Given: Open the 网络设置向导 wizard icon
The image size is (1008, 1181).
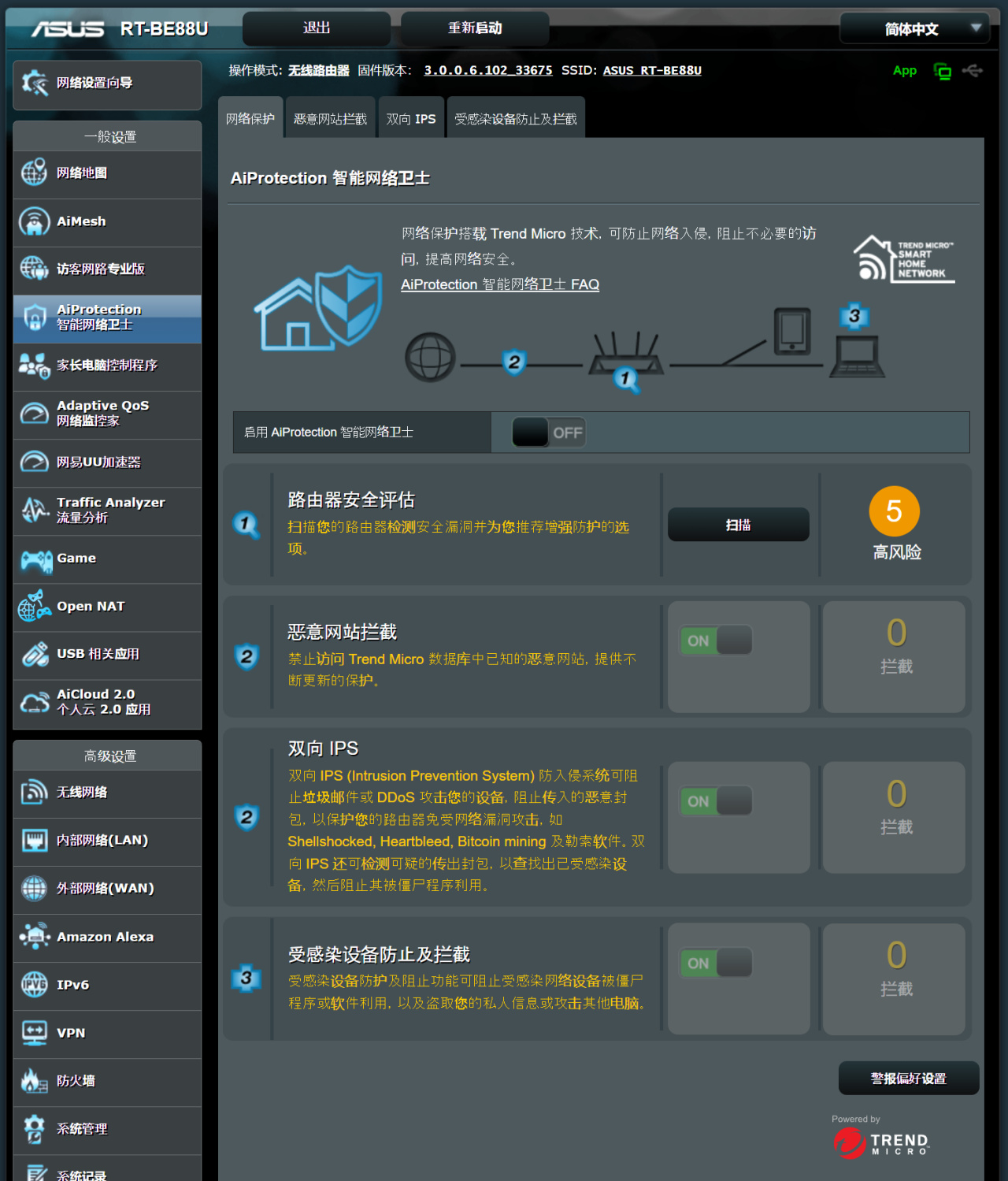Looking at the screenshot, I should pyautogui.click(x=35, y=83).
